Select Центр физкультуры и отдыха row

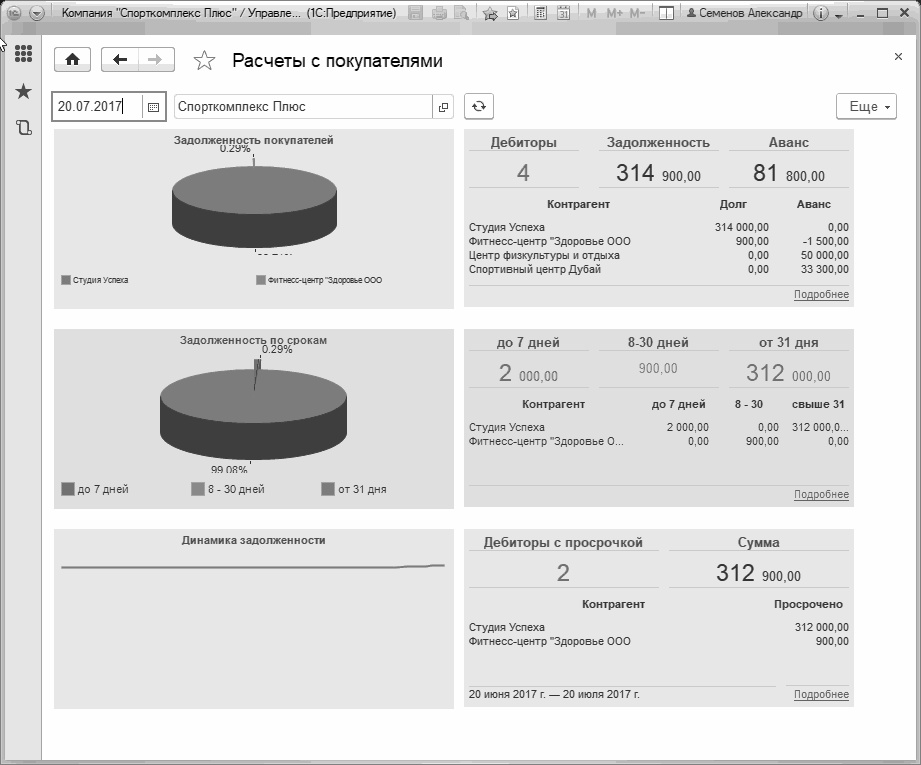coord(658,255)
